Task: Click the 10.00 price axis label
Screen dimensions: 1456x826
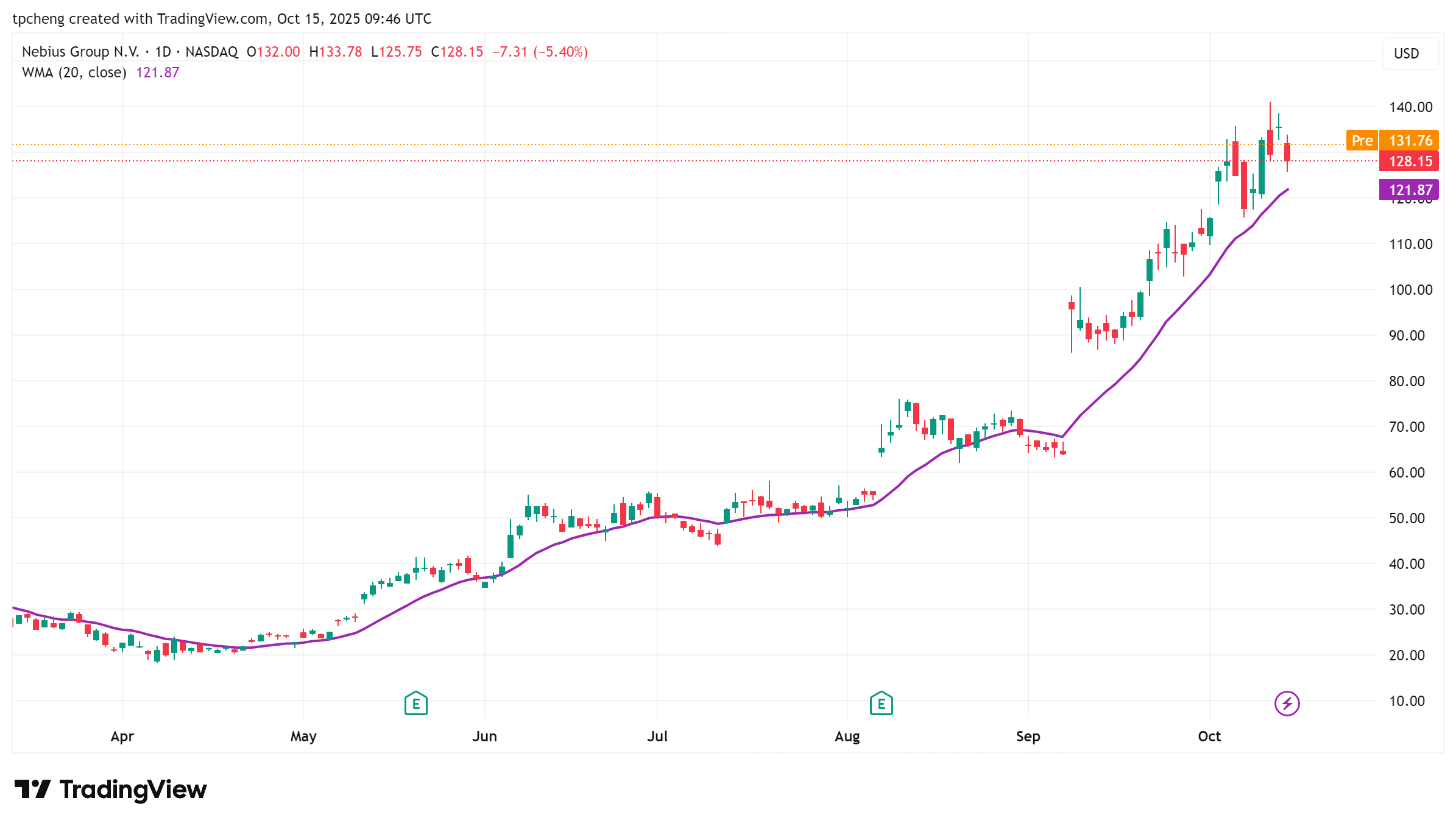Action: (1406, 701)
